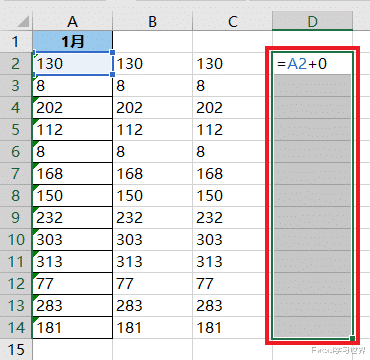Select row 1 header
The width and height of the screenshot is (370, 360).
point(16,41)
